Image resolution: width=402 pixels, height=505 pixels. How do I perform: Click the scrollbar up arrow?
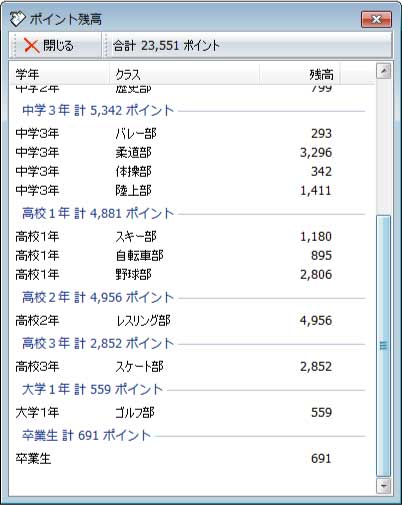coord(383,71)
